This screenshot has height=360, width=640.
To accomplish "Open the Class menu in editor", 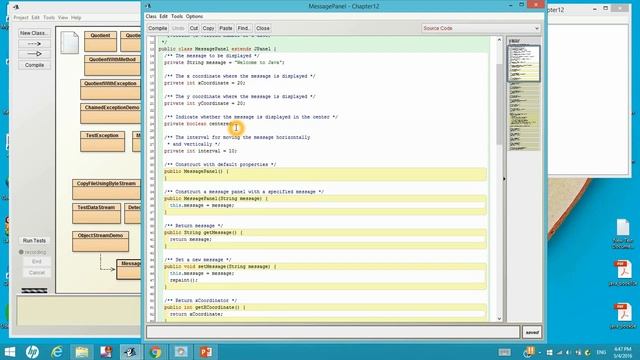I will click(151, 16).
